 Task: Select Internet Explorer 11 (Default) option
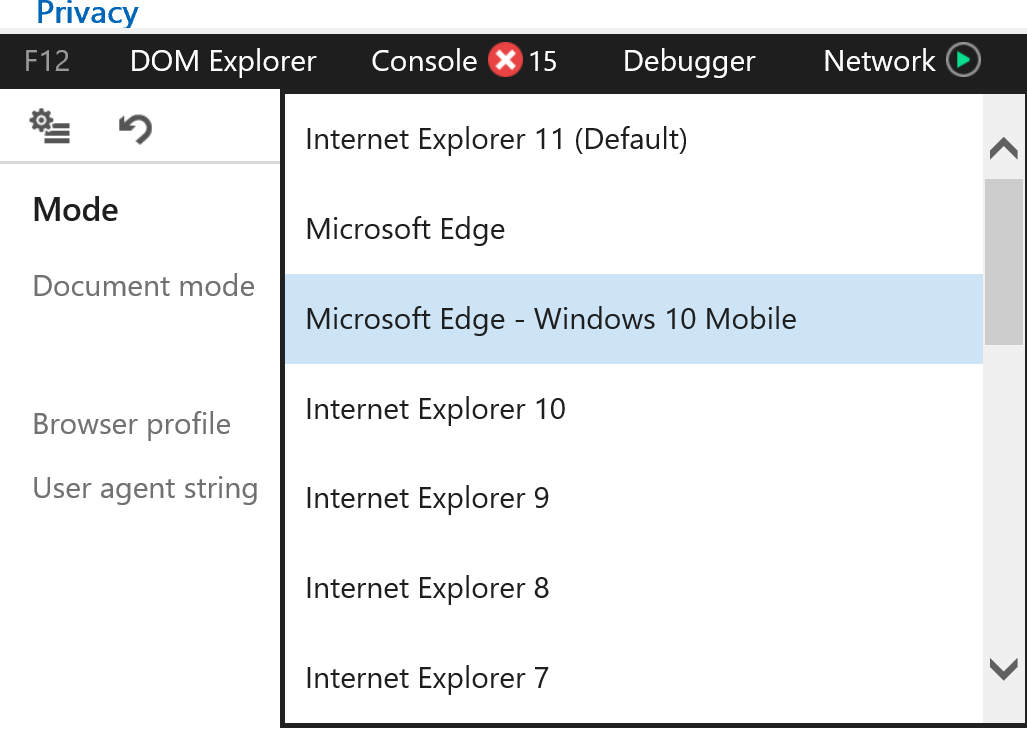634,140
